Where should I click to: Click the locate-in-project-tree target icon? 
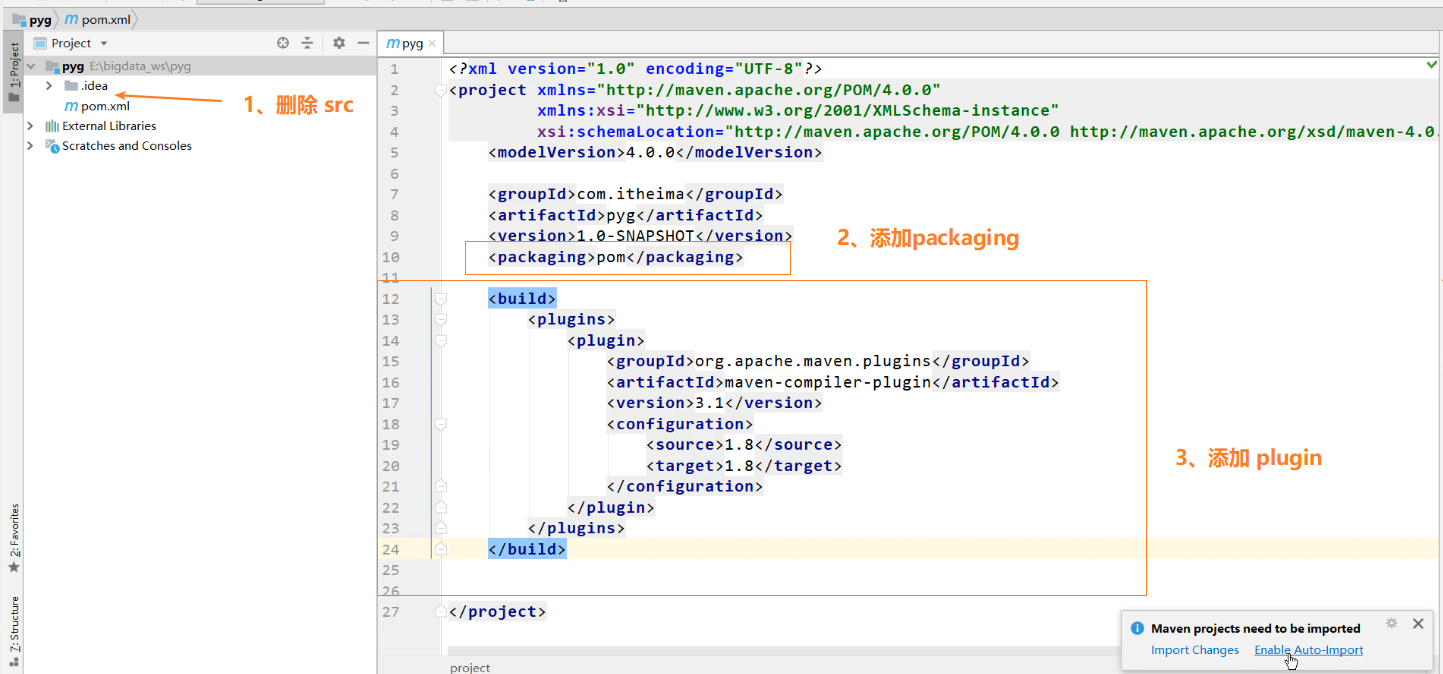click(x=283, y=43)
